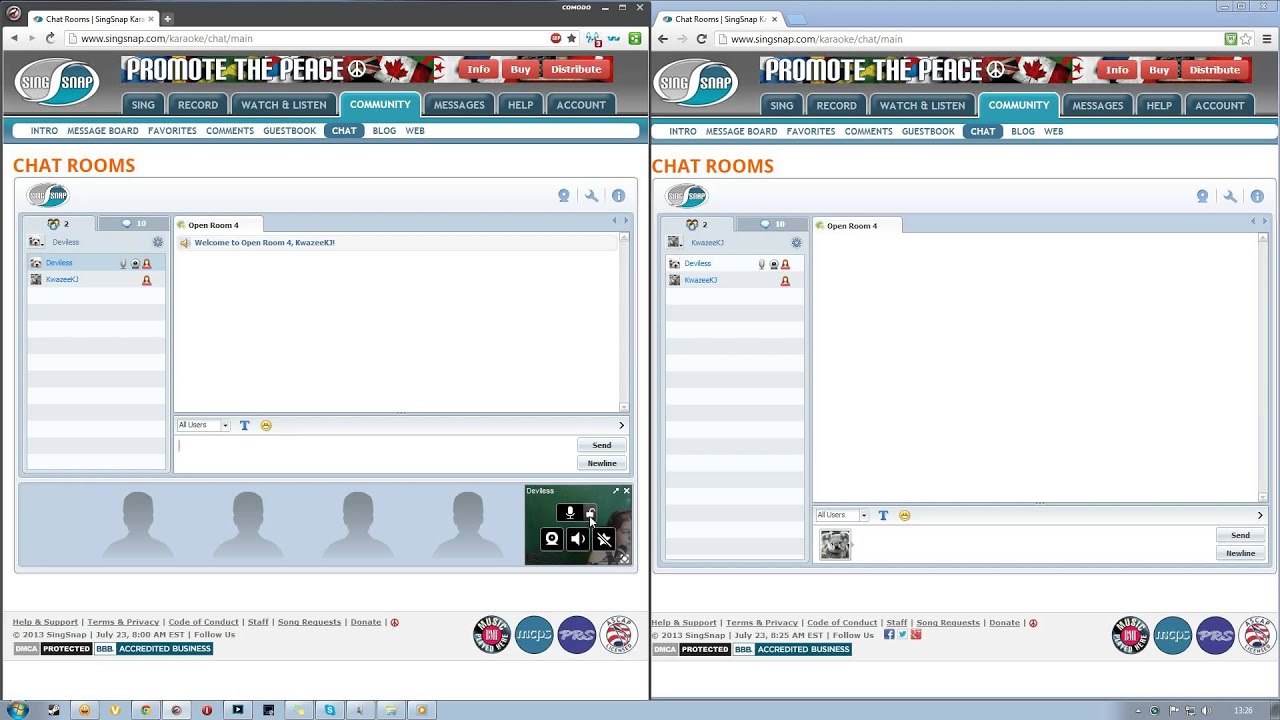This screenshot has height=720, width=1280.
Task: Click Newline button in left chat window
Action: pyautogui.click(x=602, y=463)
